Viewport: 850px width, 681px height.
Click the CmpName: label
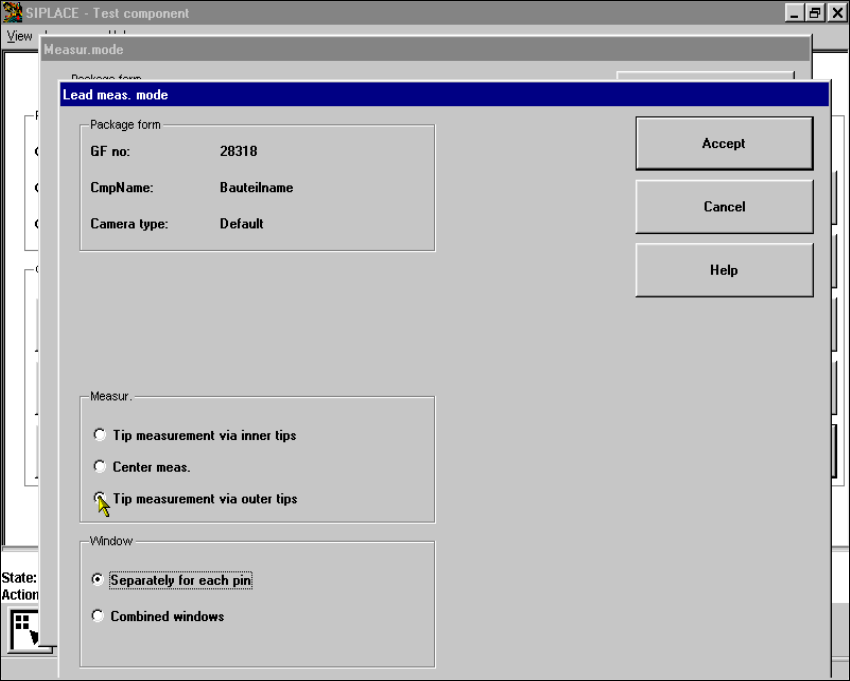tap(121, 188)
